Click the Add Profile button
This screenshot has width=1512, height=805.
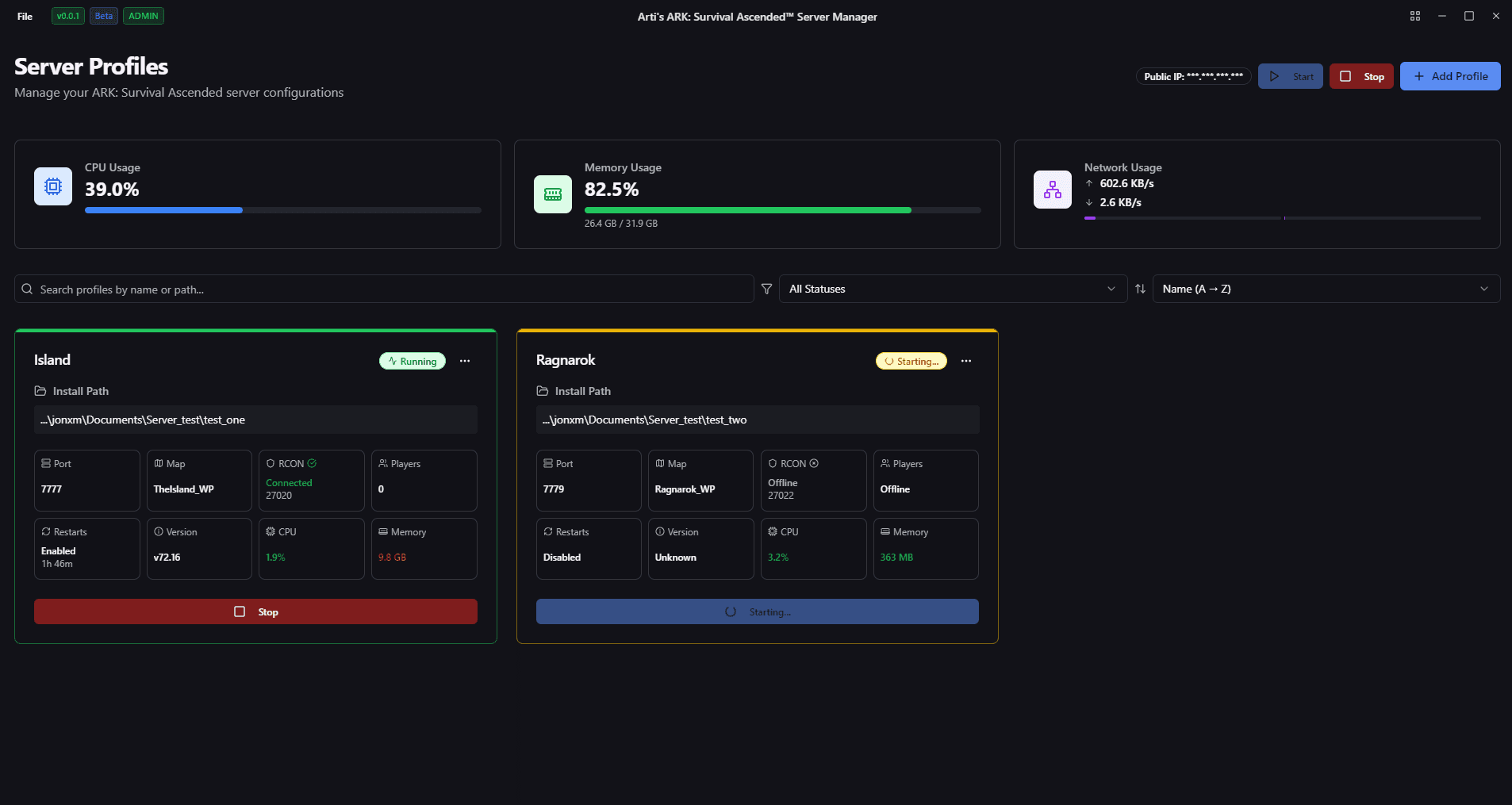(1449, 76)
